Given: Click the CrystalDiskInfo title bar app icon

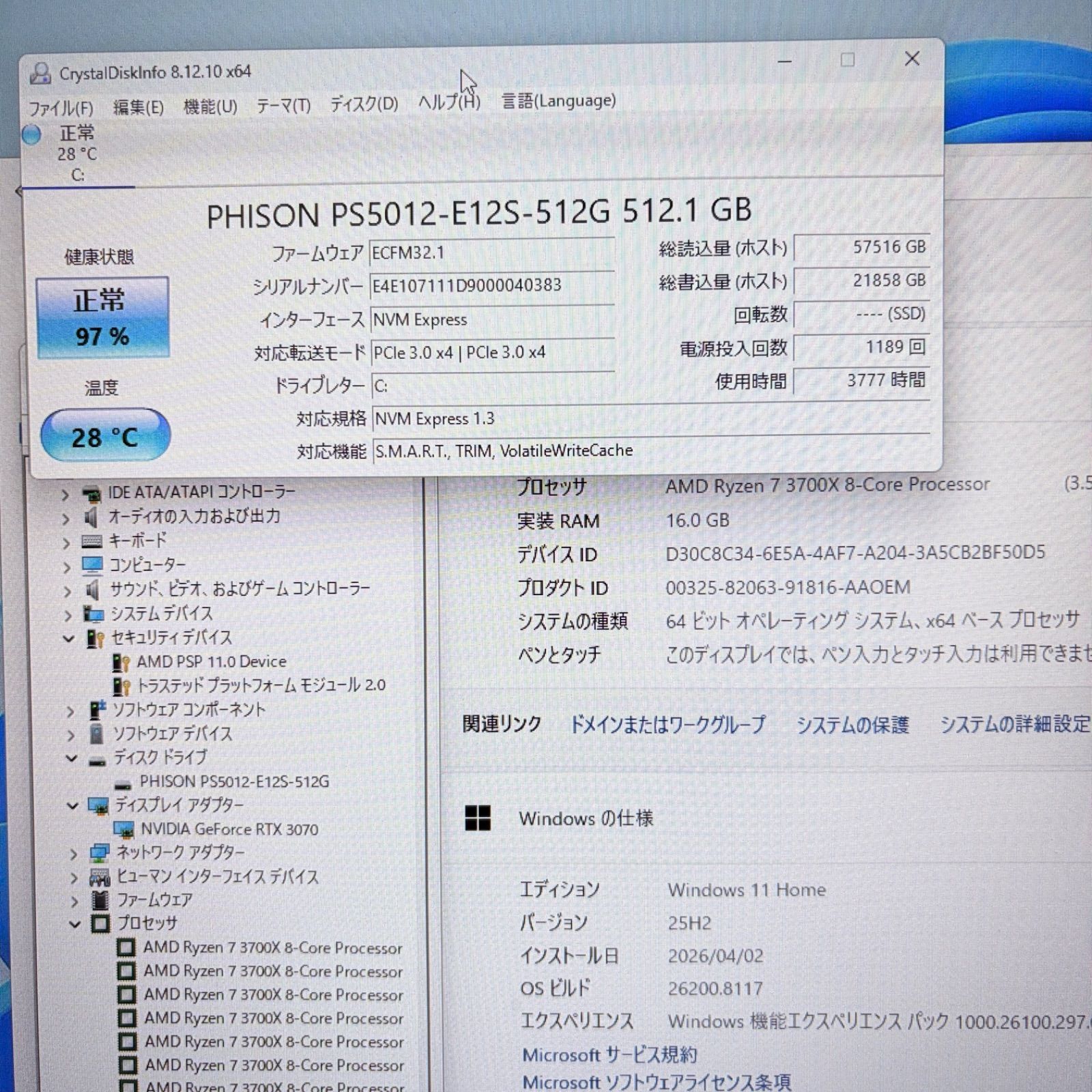Looking at the screenshot, I should click(40, 73).
